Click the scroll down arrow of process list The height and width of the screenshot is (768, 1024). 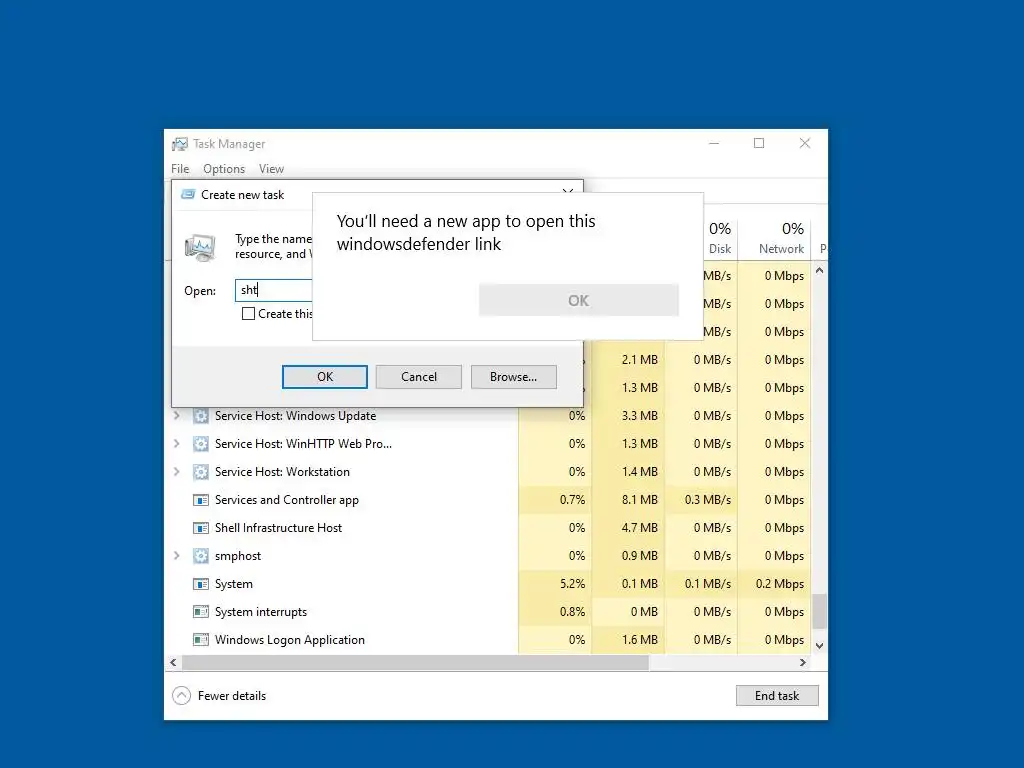pyautogui.click(x=820, y=646)
